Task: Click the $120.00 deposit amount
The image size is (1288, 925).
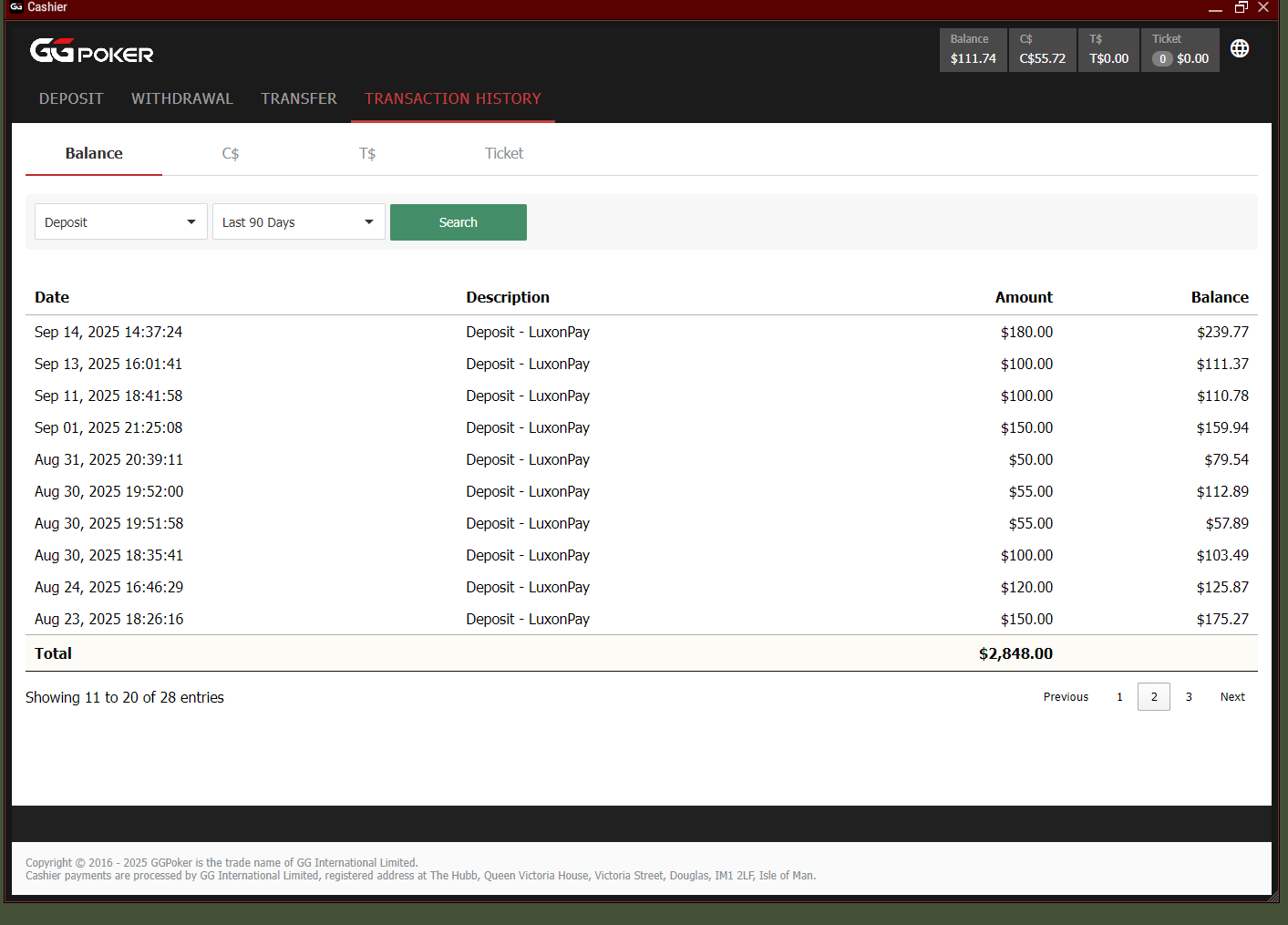Action: pyautogui.click(x=1026, y=587)
